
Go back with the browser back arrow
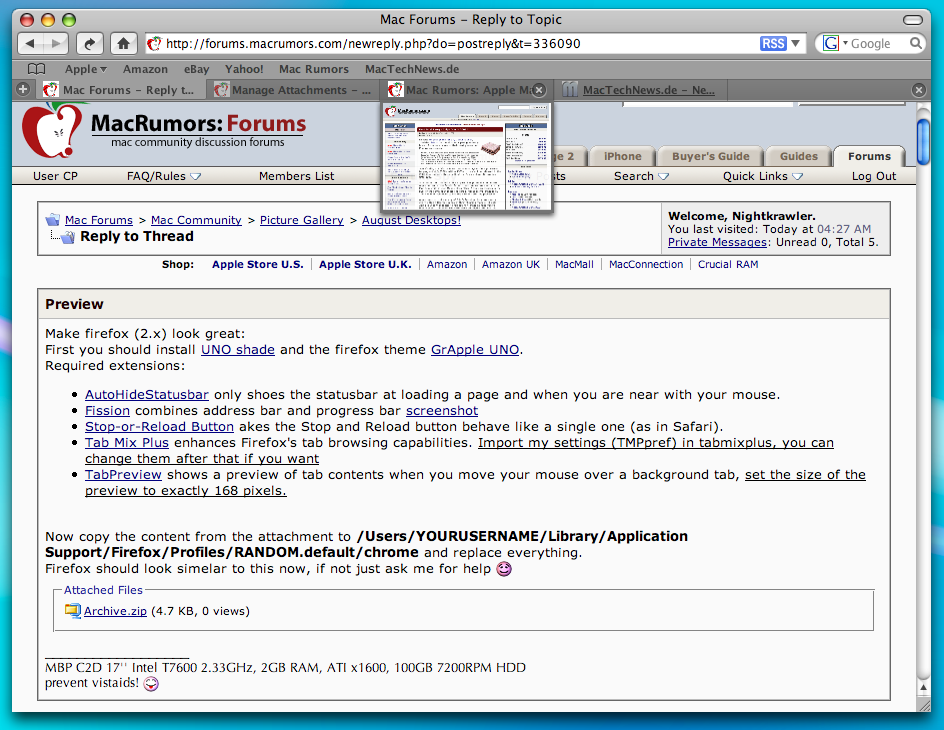31,43
